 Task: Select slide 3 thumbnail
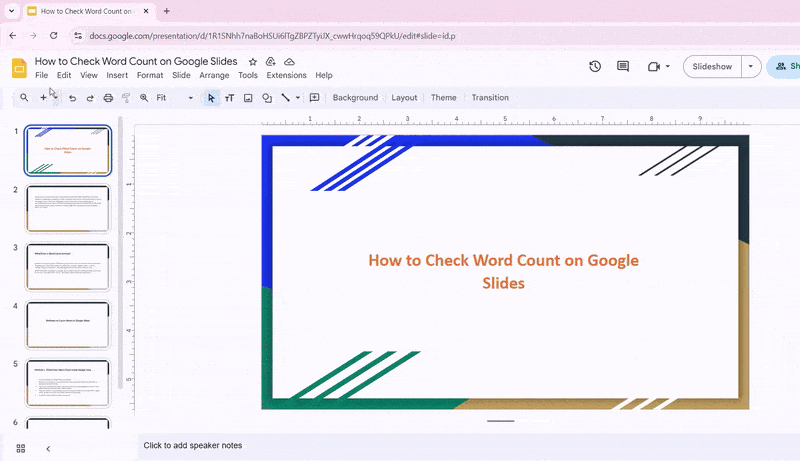click(x=68, y=266)
